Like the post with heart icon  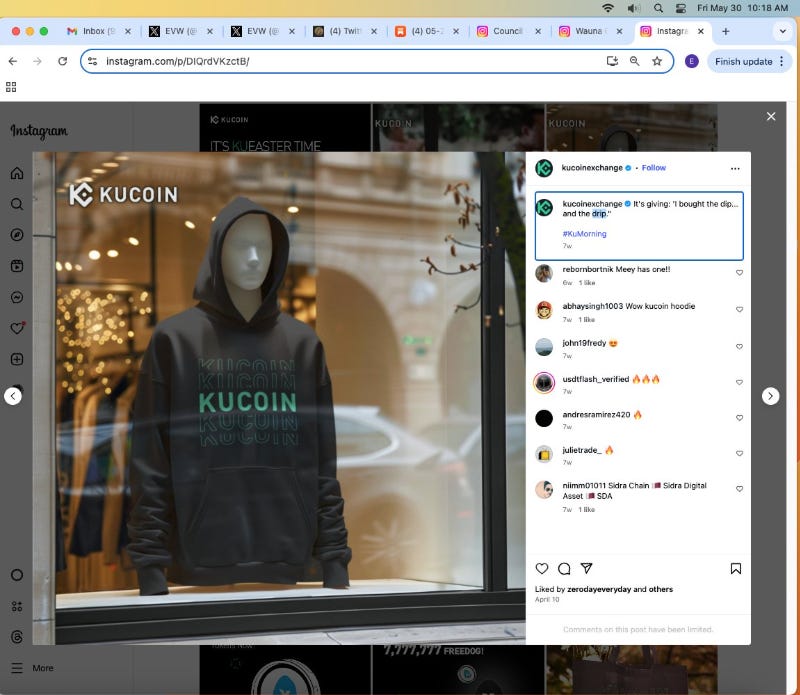(x=542, y=568)
